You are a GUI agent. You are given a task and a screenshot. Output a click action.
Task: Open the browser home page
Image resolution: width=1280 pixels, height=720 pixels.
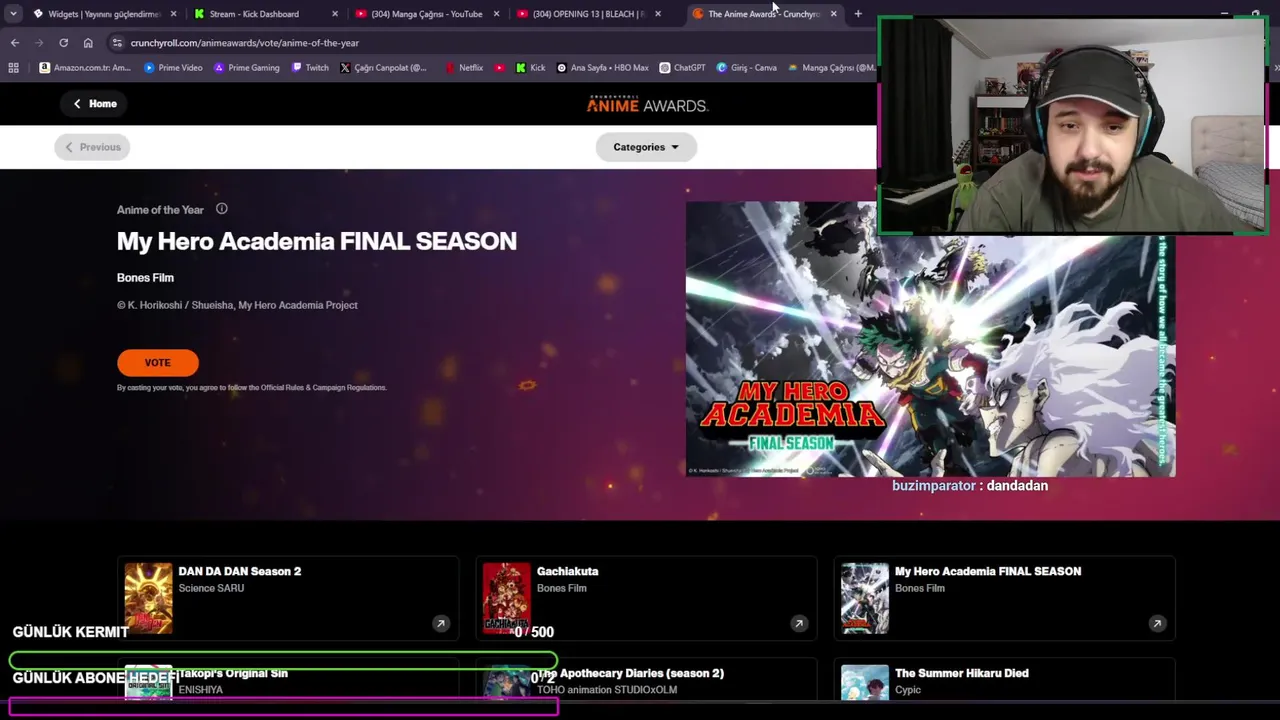[88, 43]
